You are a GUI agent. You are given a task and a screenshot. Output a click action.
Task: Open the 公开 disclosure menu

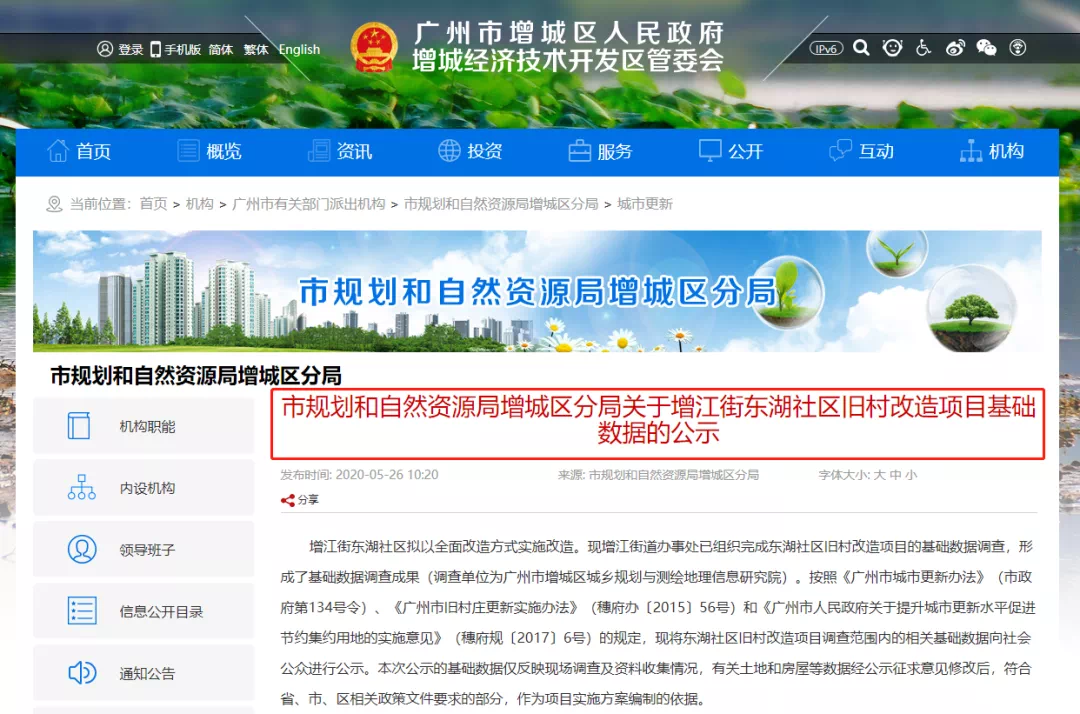point(745,151)
